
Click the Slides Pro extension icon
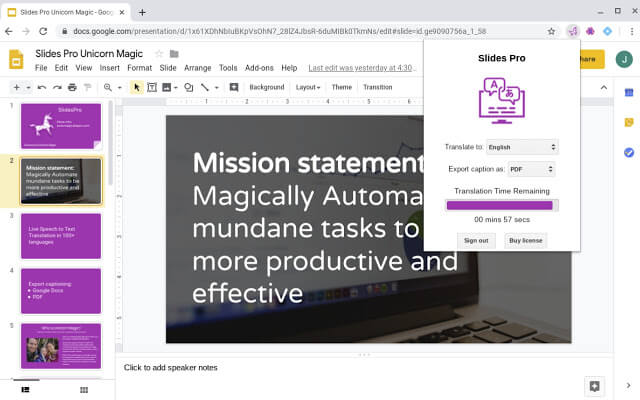tap(573, 31)
